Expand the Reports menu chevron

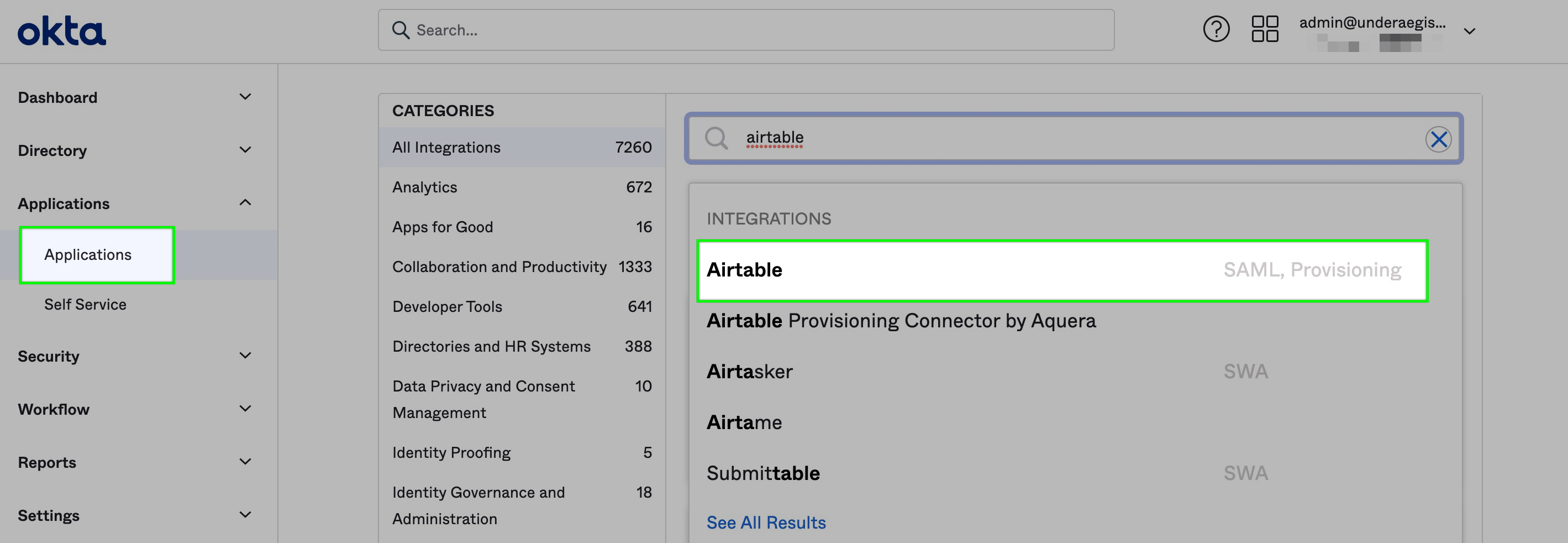[x=245, y=462]
